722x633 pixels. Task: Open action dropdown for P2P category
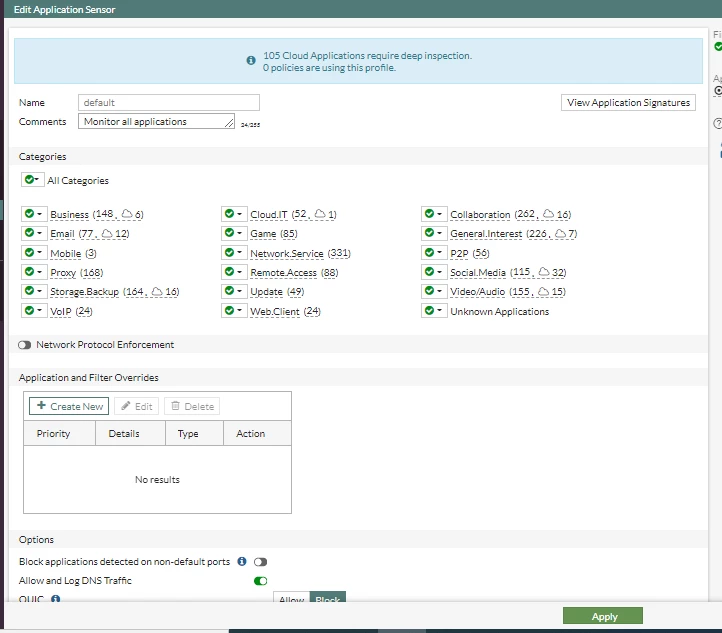coord(434,253)
